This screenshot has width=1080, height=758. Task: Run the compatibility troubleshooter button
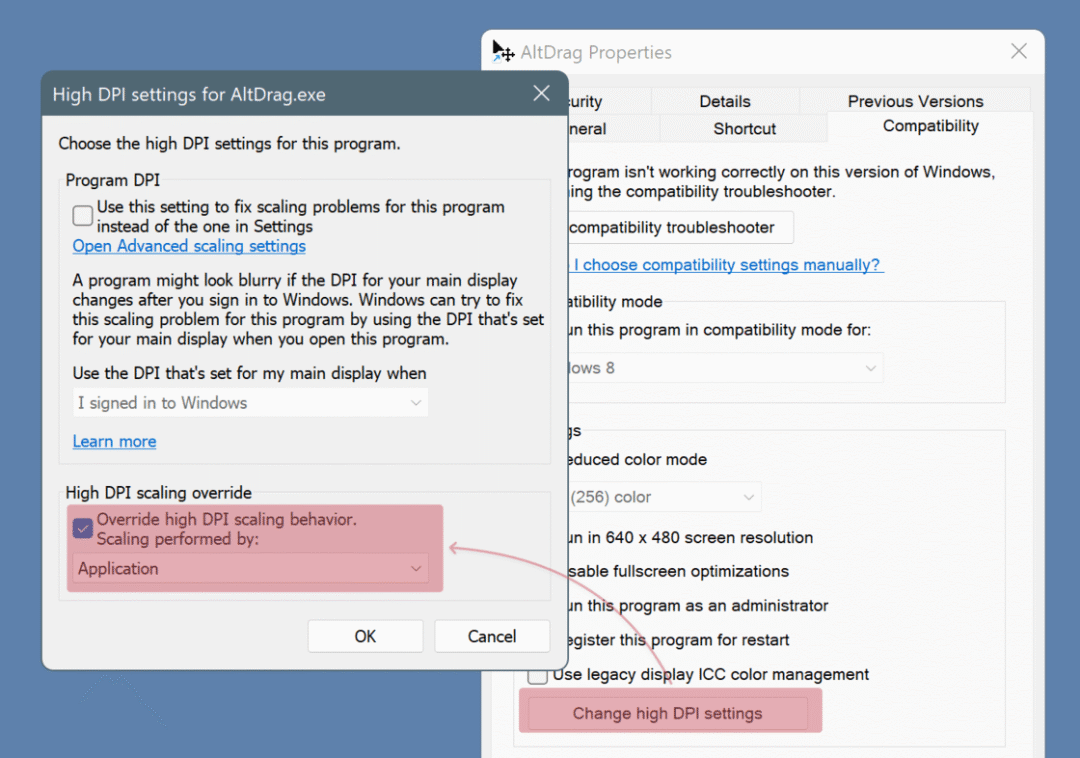681,227
